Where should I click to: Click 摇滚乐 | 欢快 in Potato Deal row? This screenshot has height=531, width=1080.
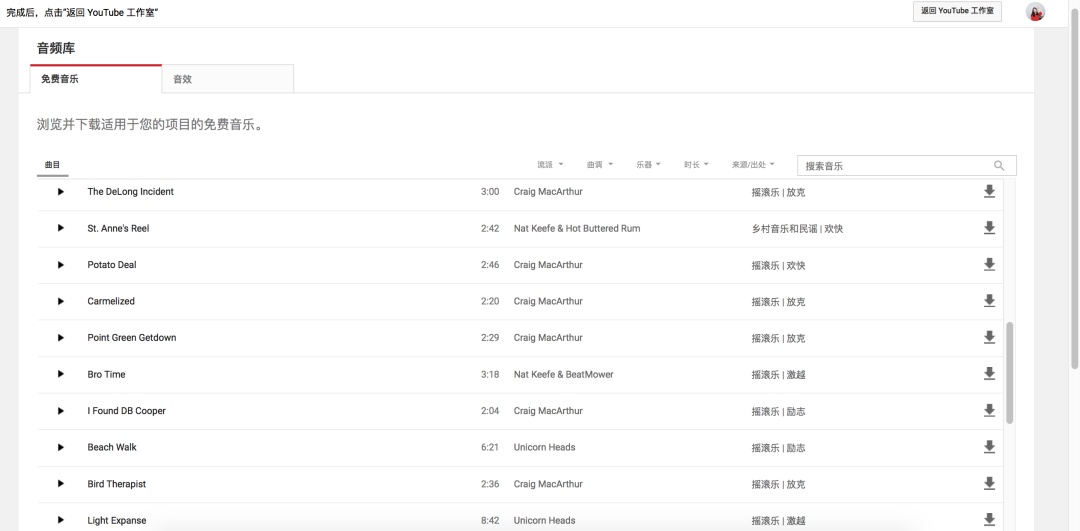point(778,265)
